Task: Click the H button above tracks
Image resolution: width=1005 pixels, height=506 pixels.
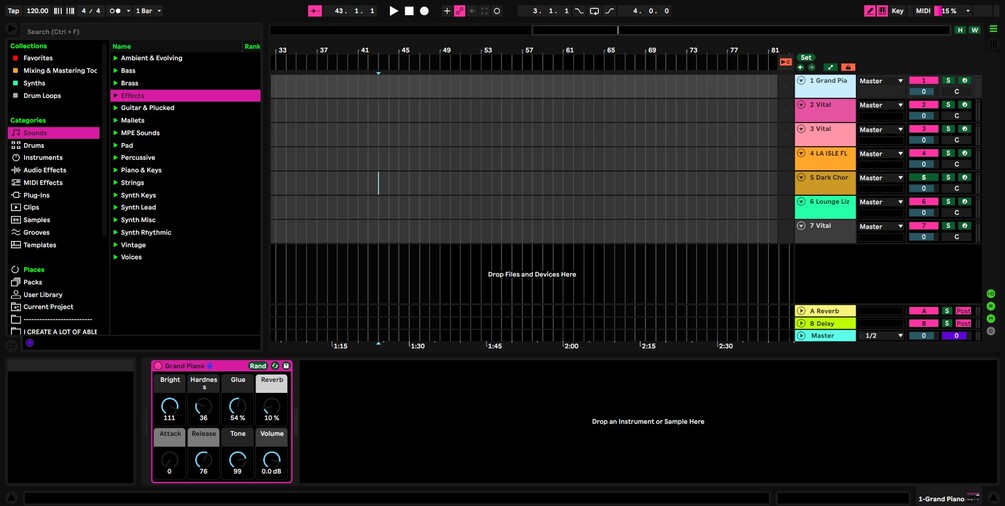Action: click(x=959, y=30)
